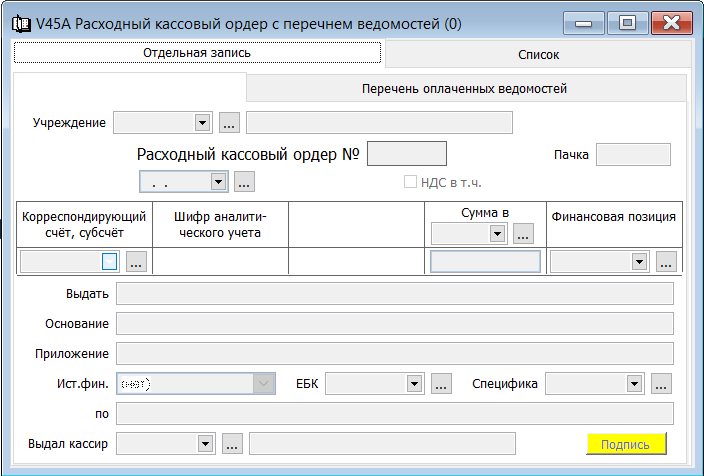Expand the Финансовая позиция dropdown
This screenshot has height=476, width=704.
coord(639,261)
